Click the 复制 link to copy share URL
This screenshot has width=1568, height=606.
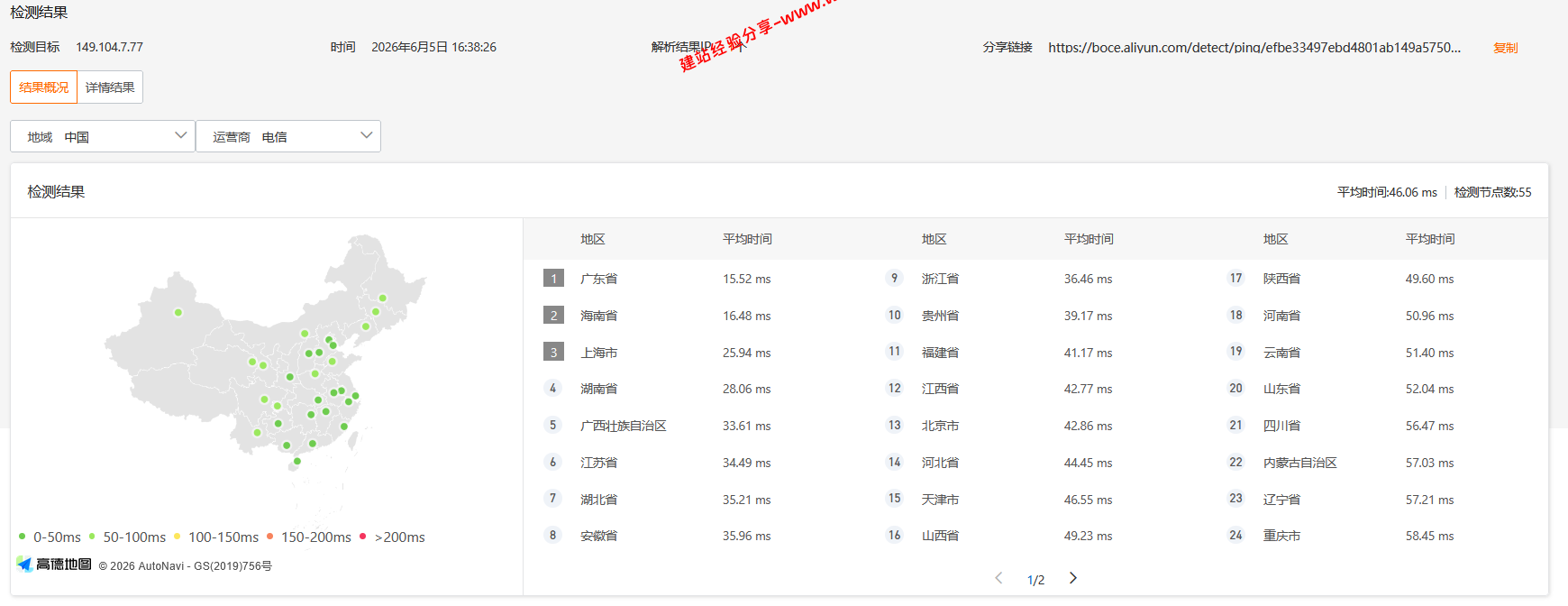click(1505, 48)
